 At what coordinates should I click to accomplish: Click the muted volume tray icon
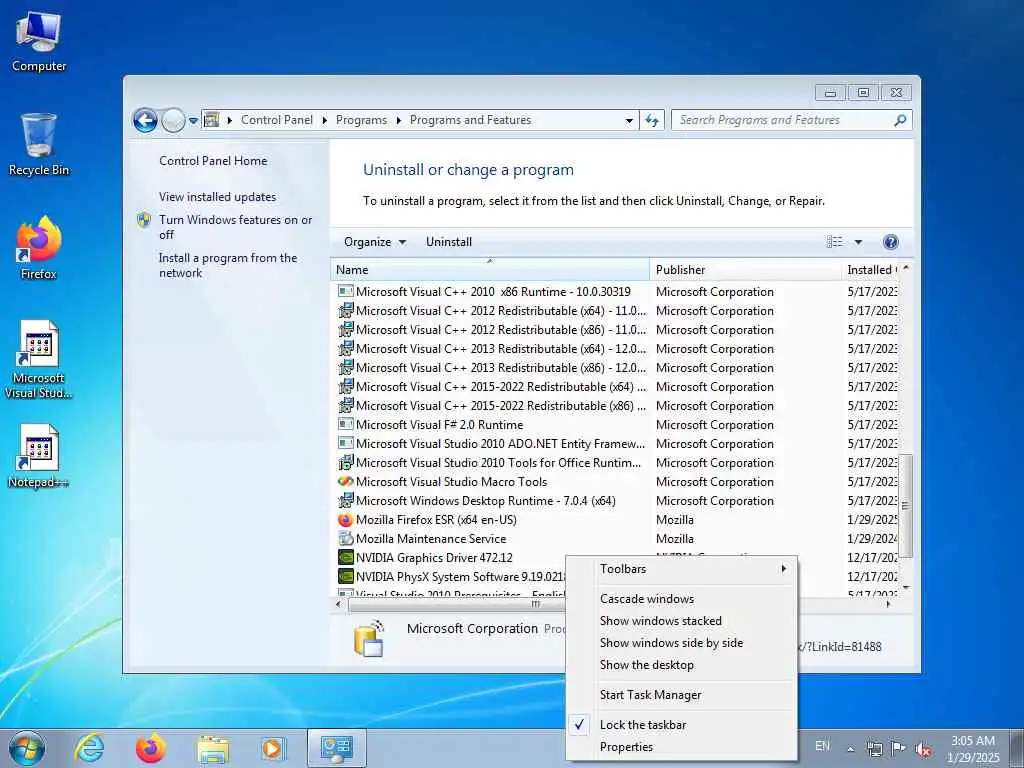click(922, 750)
